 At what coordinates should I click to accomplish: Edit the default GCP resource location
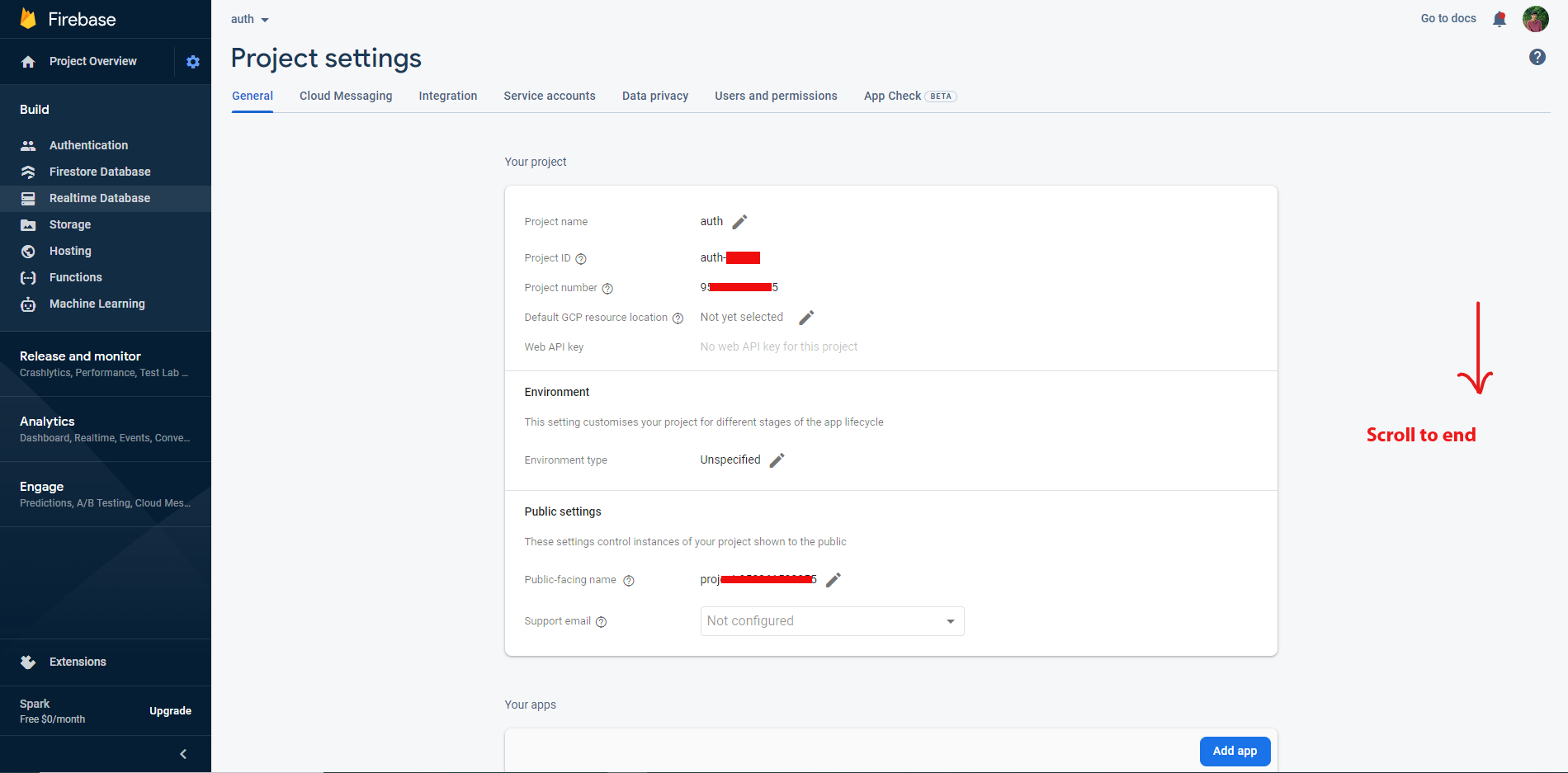pyautogui.click(x=806, y=318)
